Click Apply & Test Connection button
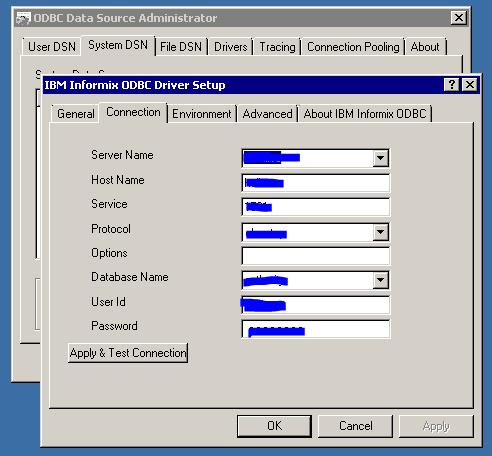492x456 pixels. (128, 353)
